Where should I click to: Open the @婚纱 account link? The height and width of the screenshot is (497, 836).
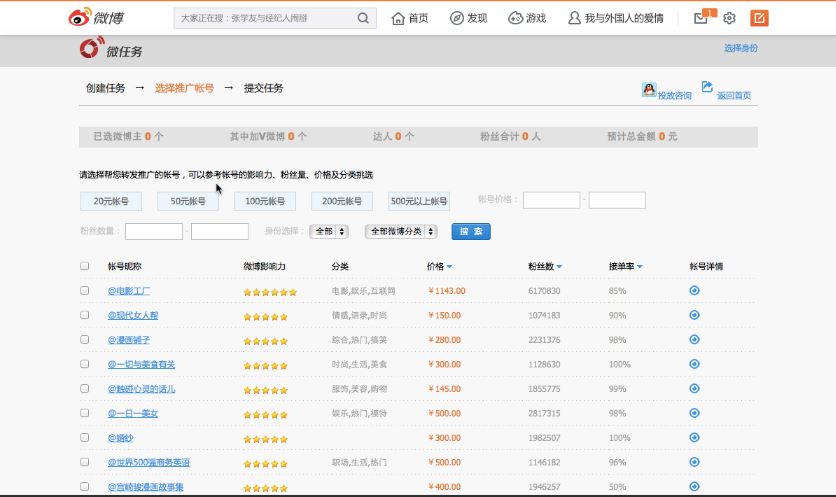120,438
